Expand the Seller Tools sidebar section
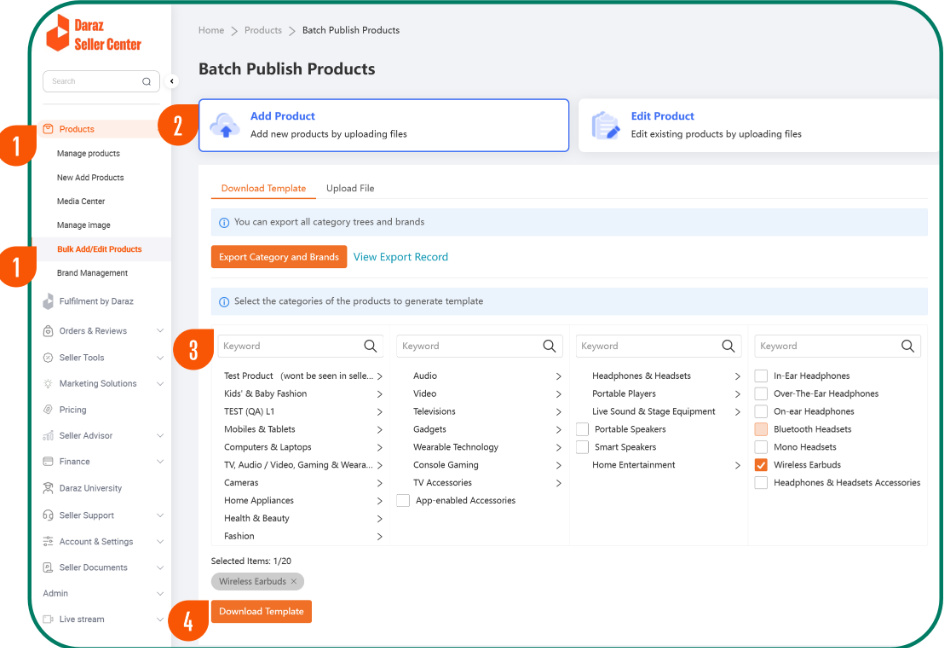 [160, 357]
